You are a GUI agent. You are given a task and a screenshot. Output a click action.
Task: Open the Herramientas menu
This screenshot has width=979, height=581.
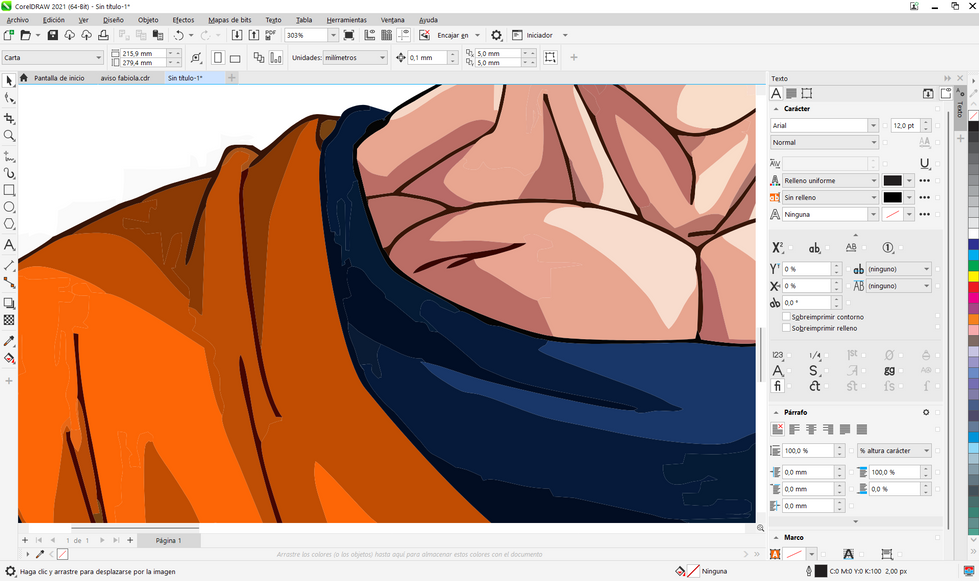(x=347, y=20)
